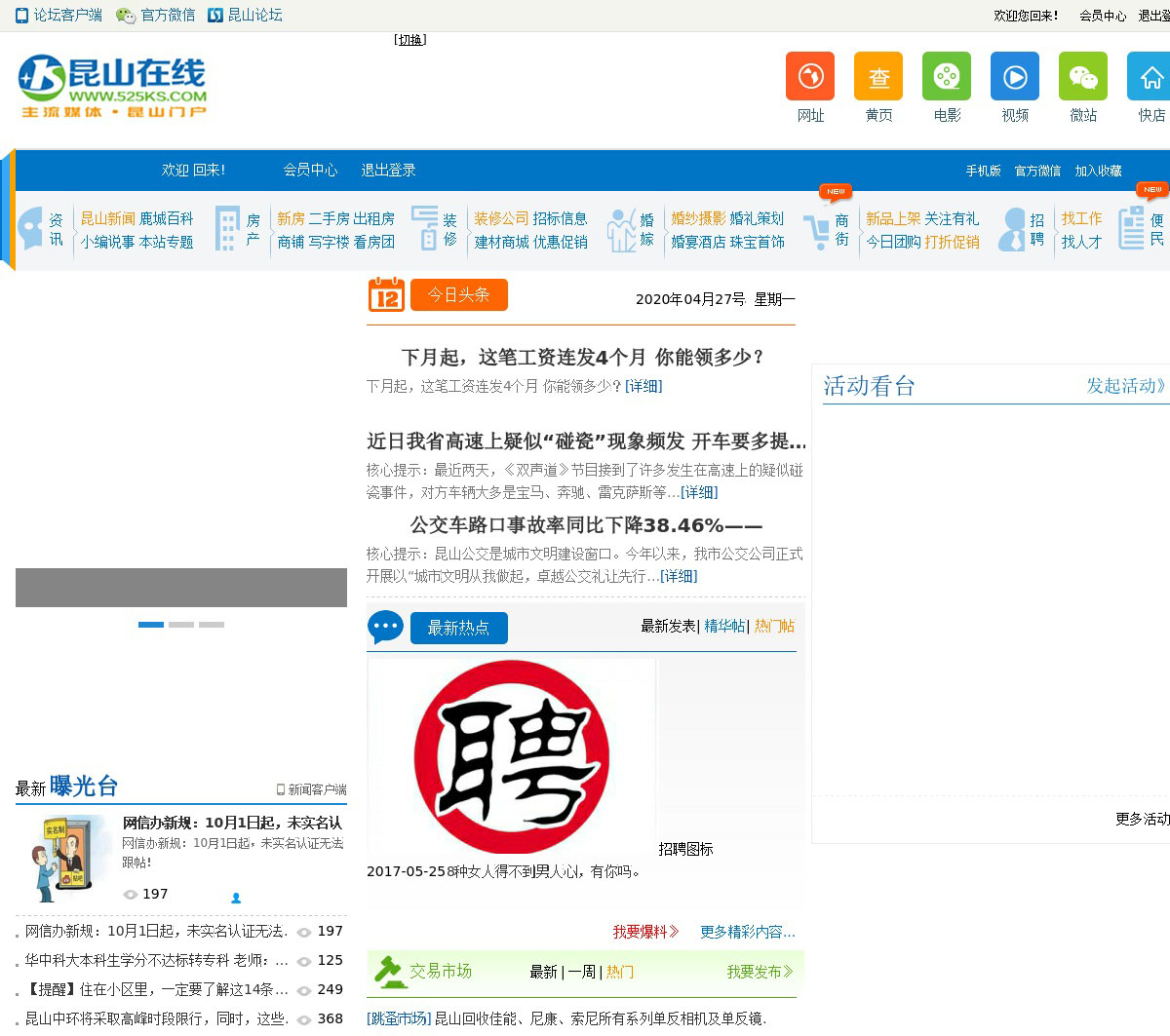Open 我要发布 in 交易市场

pyautogui.click(x=760, y=972)
